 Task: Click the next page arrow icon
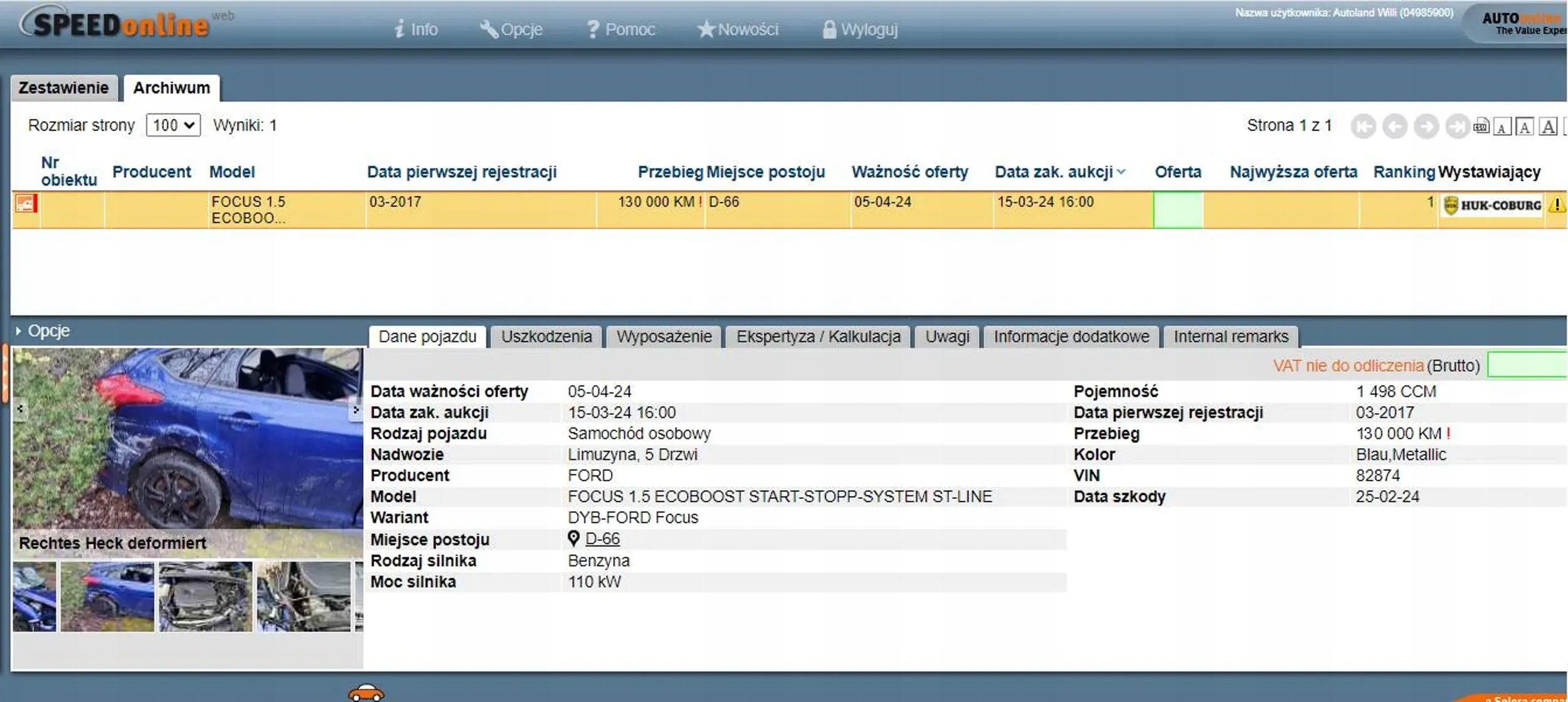point(1426,127)
